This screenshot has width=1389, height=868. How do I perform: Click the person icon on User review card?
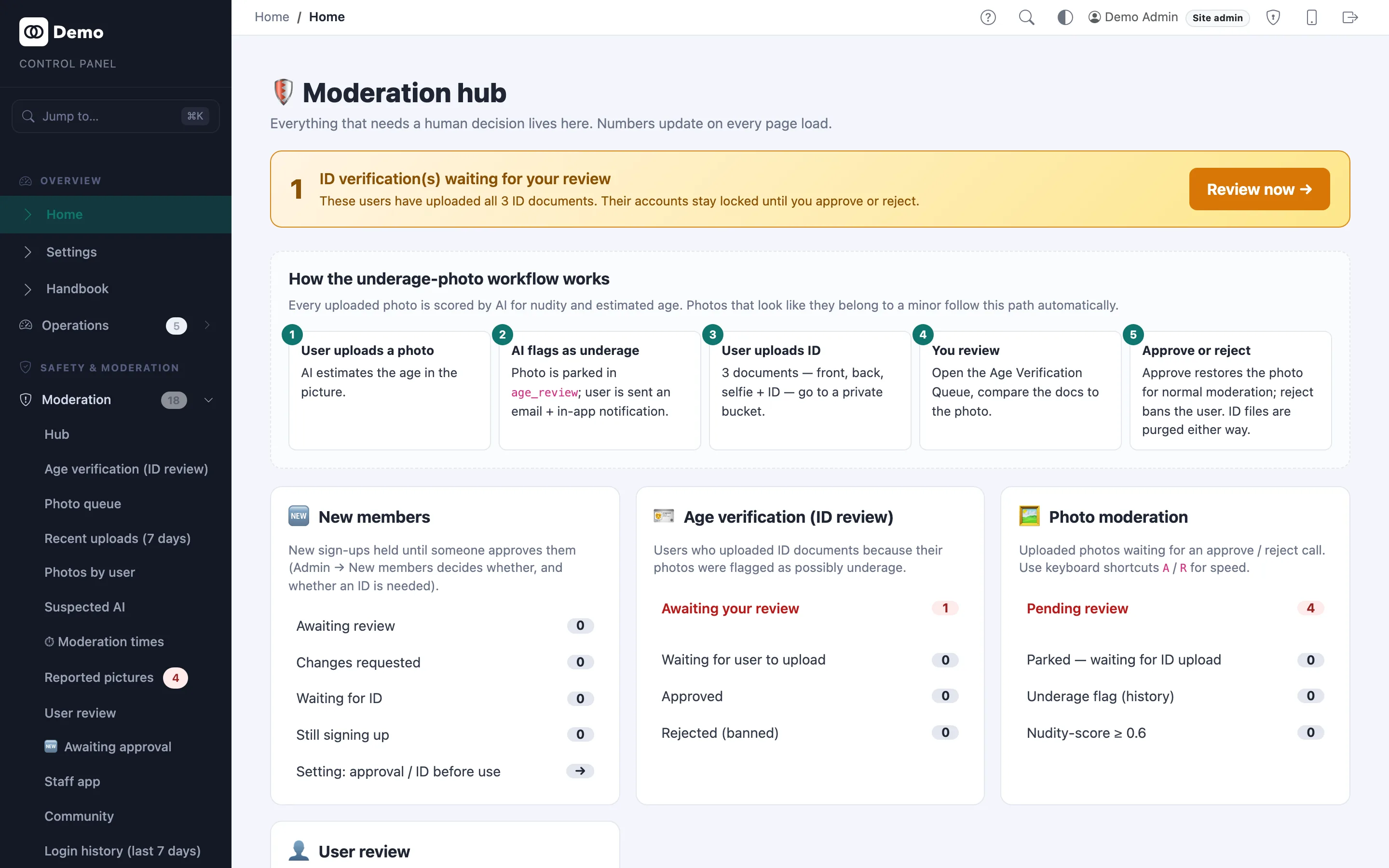299,851
